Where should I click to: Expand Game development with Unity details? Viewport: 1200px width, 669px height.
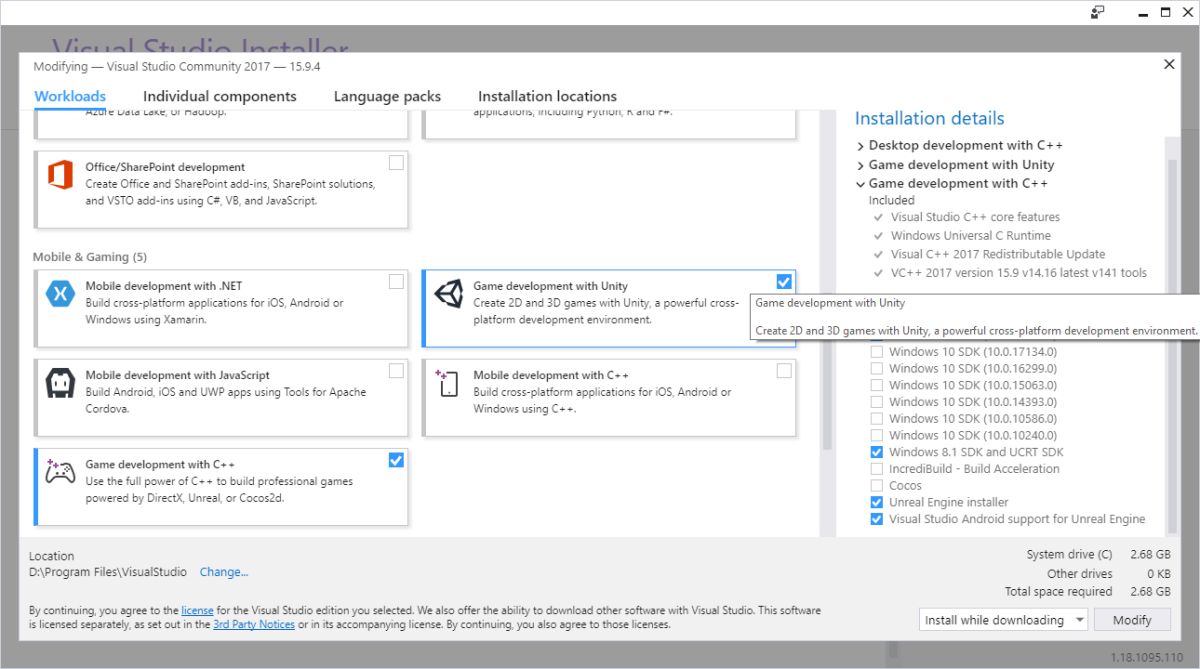point(860,165)
